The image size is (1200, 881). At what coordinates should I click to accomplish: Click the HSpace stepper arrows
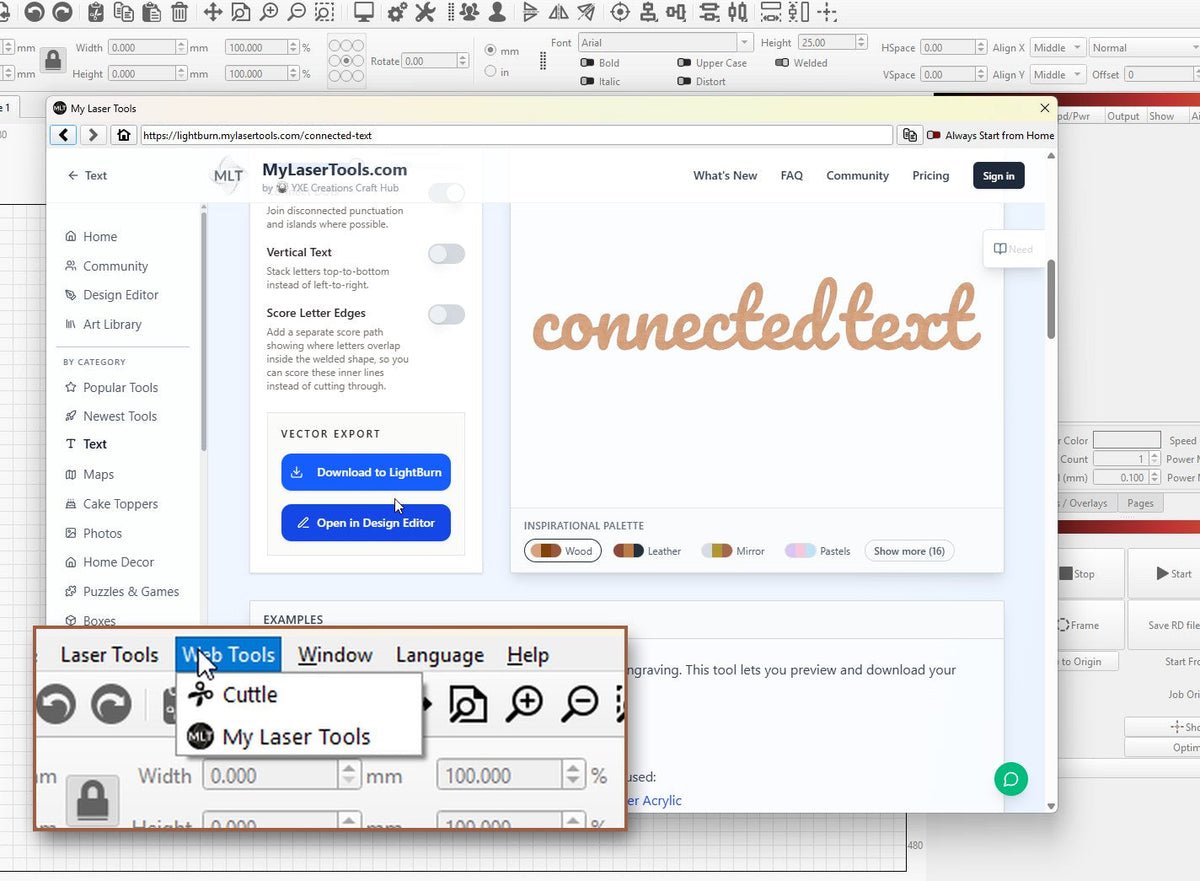[981, 48]
